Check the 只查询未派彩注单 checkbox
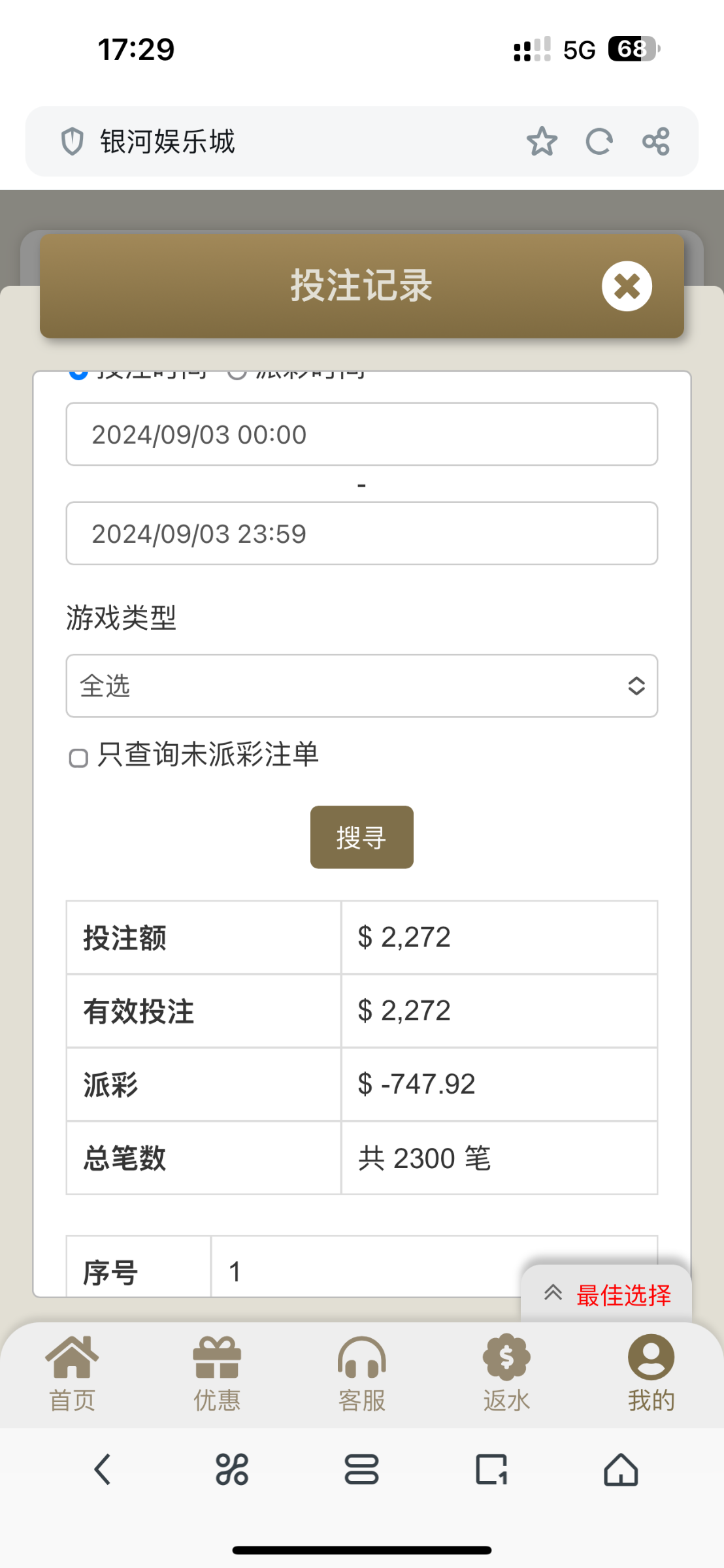The image size is (724, 1568). (78, 758)
